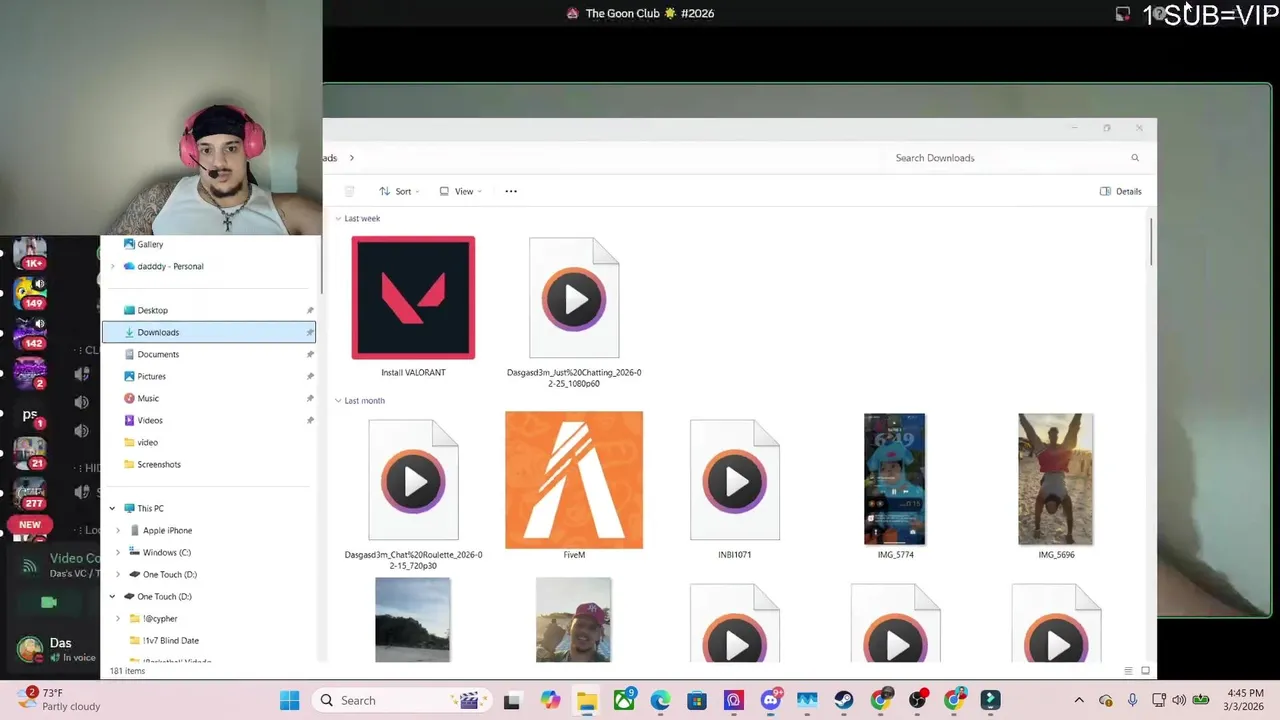Open the Documents quick access folder
Viewport: 1280px width, 720px height.
click(x=151, y=354)
